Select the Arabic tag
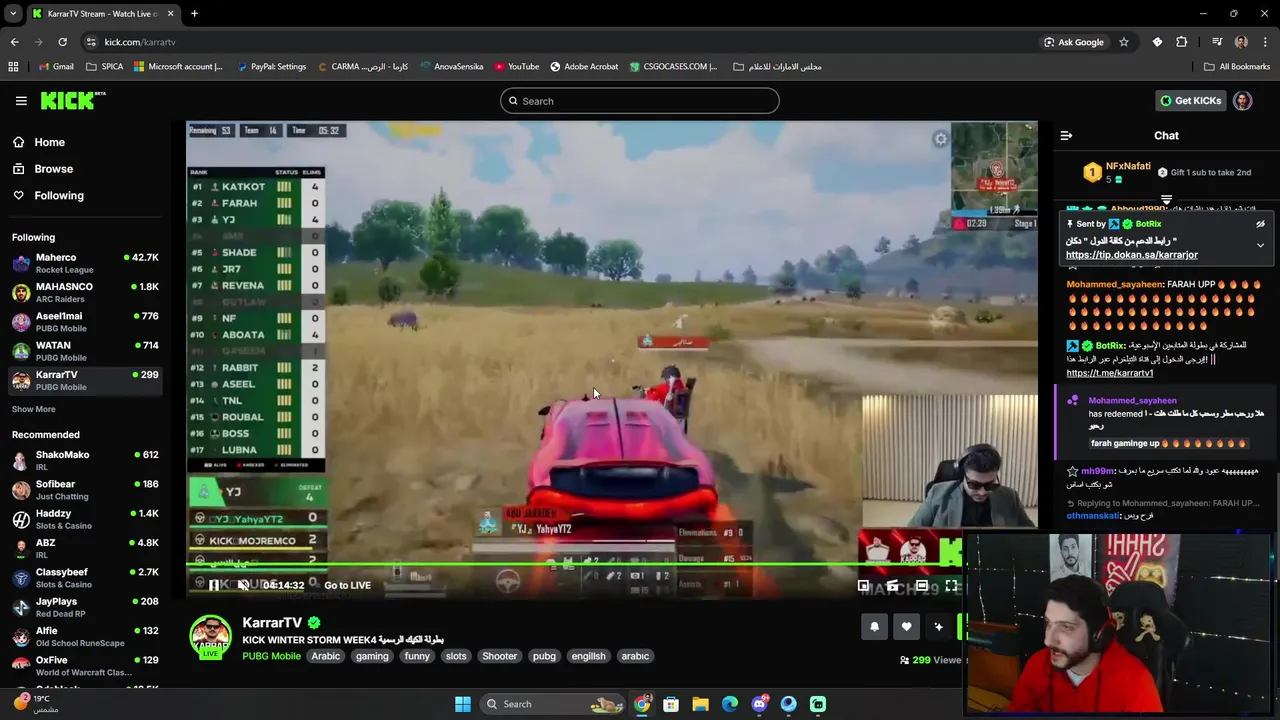 coord(325,656)
